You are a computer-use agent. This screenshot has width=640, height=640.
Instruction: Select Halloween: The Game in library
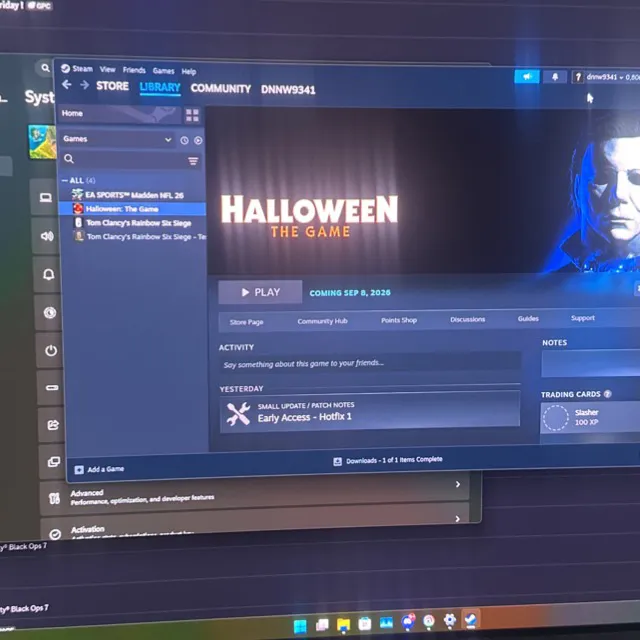(132, 209)
